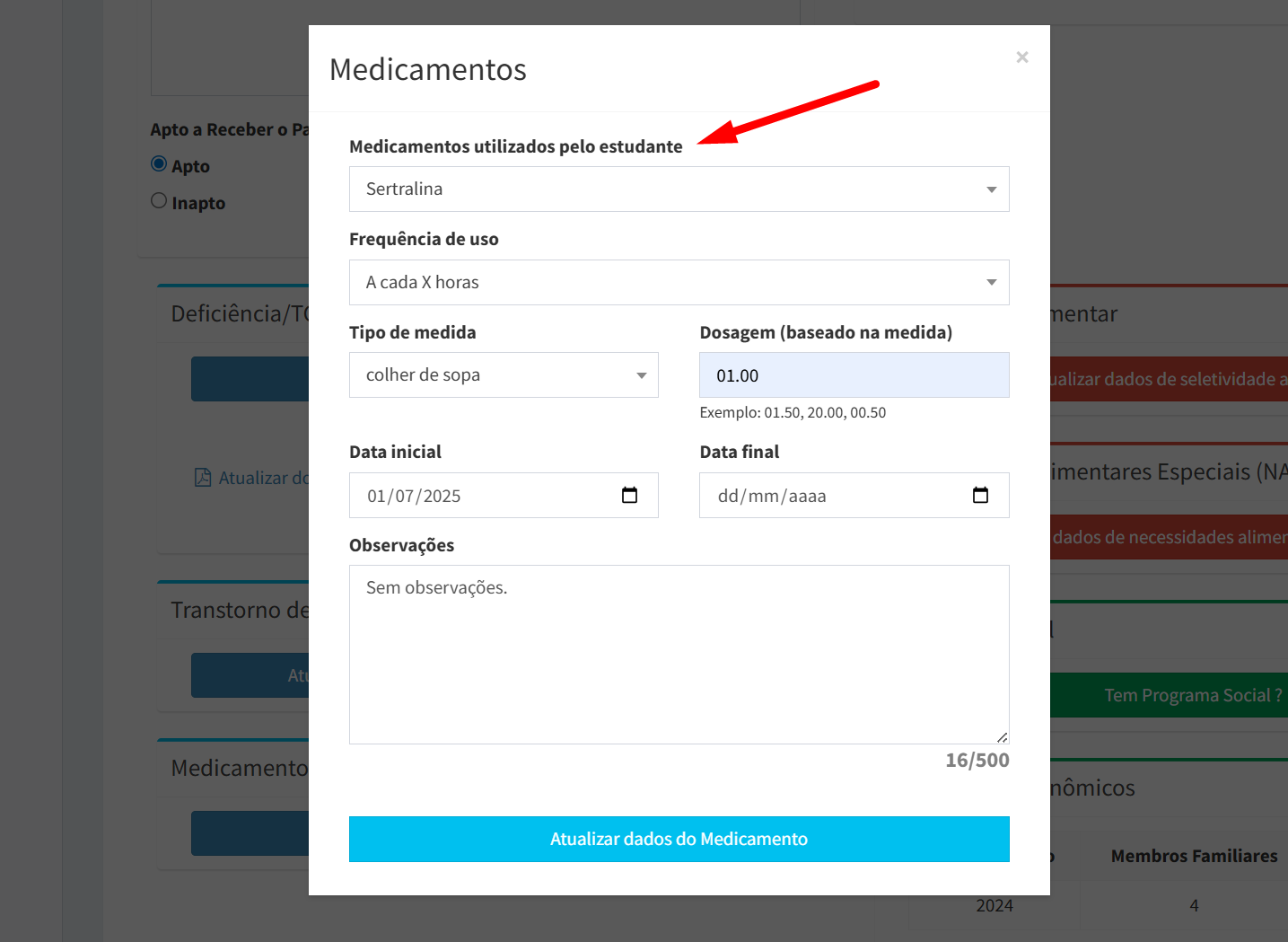Open the Tipo de medida dropdown

coord(504,375)
